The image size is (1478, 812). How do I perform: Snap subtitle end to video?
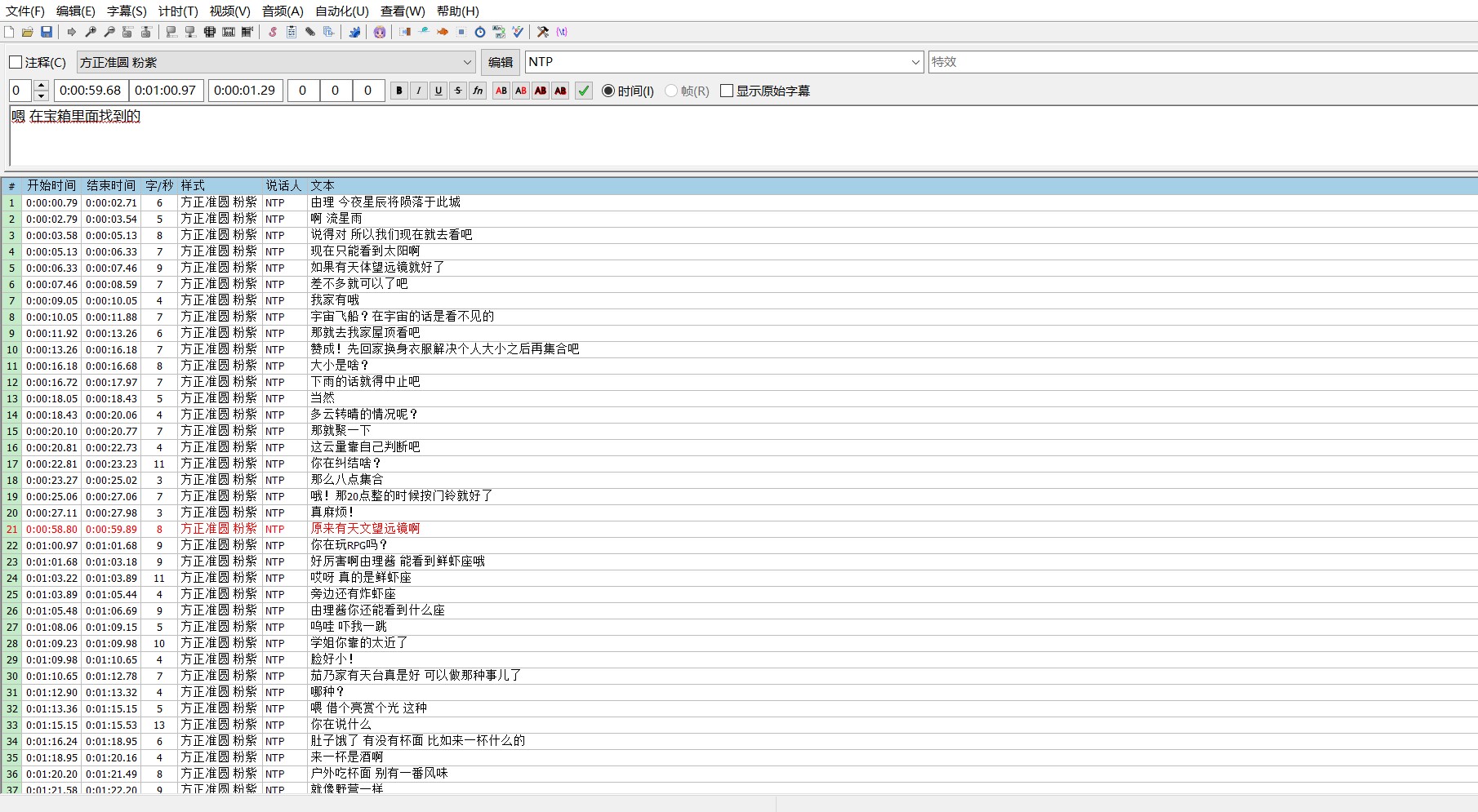[x=190, y=32]
